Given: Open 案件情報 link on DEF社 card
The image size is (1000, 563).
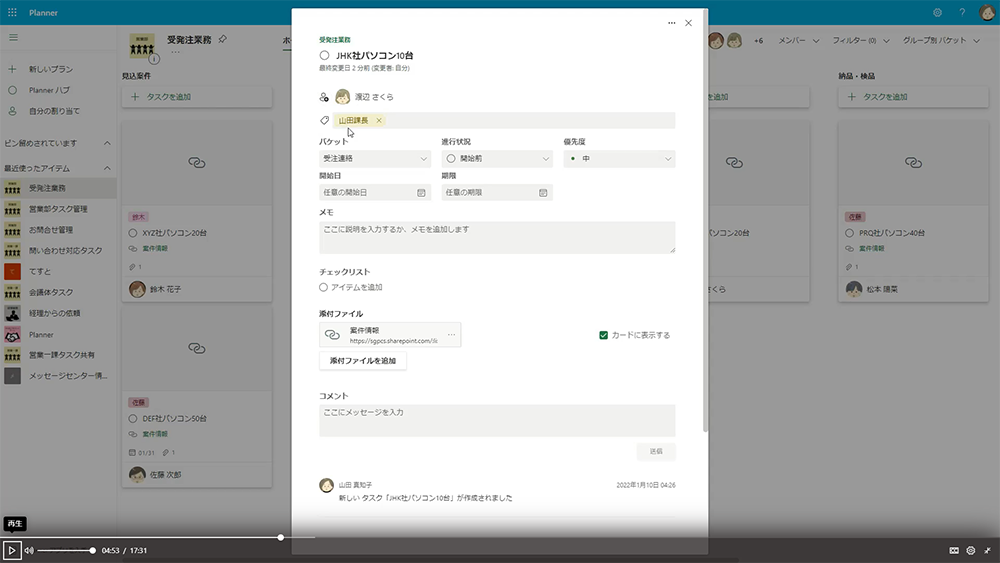Looking at the screenshot, I should tap(155, 434).
